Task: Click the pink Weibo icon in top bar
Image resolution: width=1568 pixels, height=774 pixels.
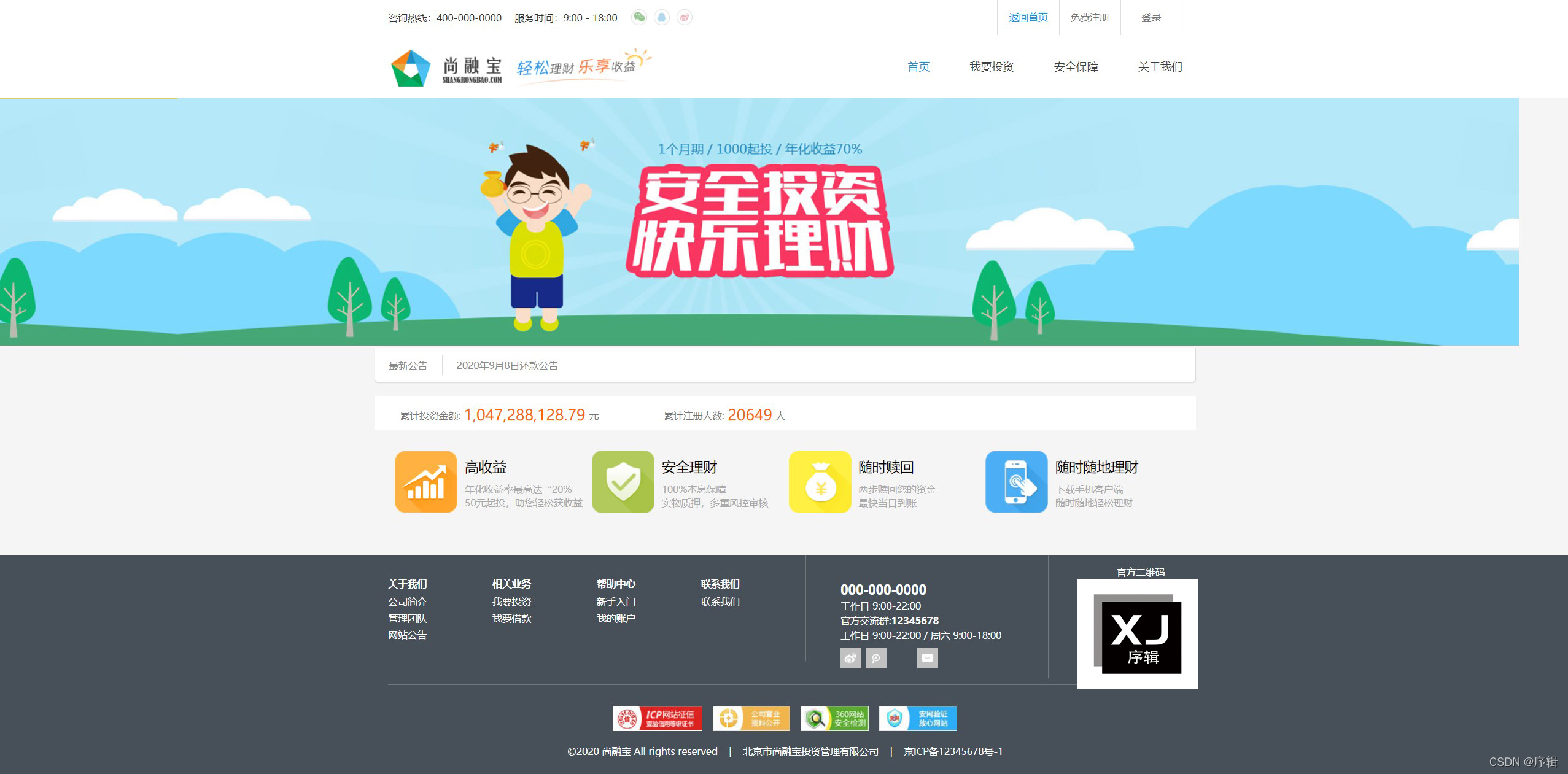Action: tap(684, 17)
